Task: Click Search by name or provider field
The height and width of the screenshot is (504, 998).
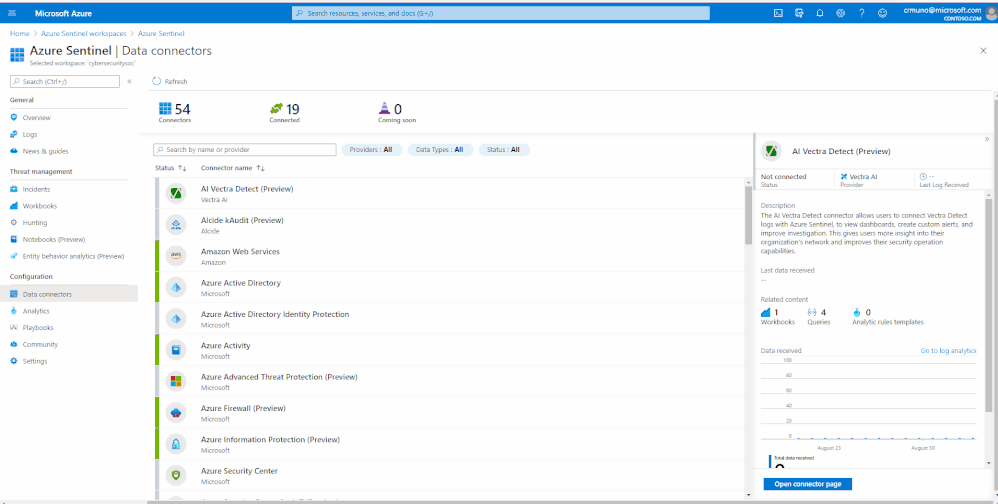Action: coord(244,150)
